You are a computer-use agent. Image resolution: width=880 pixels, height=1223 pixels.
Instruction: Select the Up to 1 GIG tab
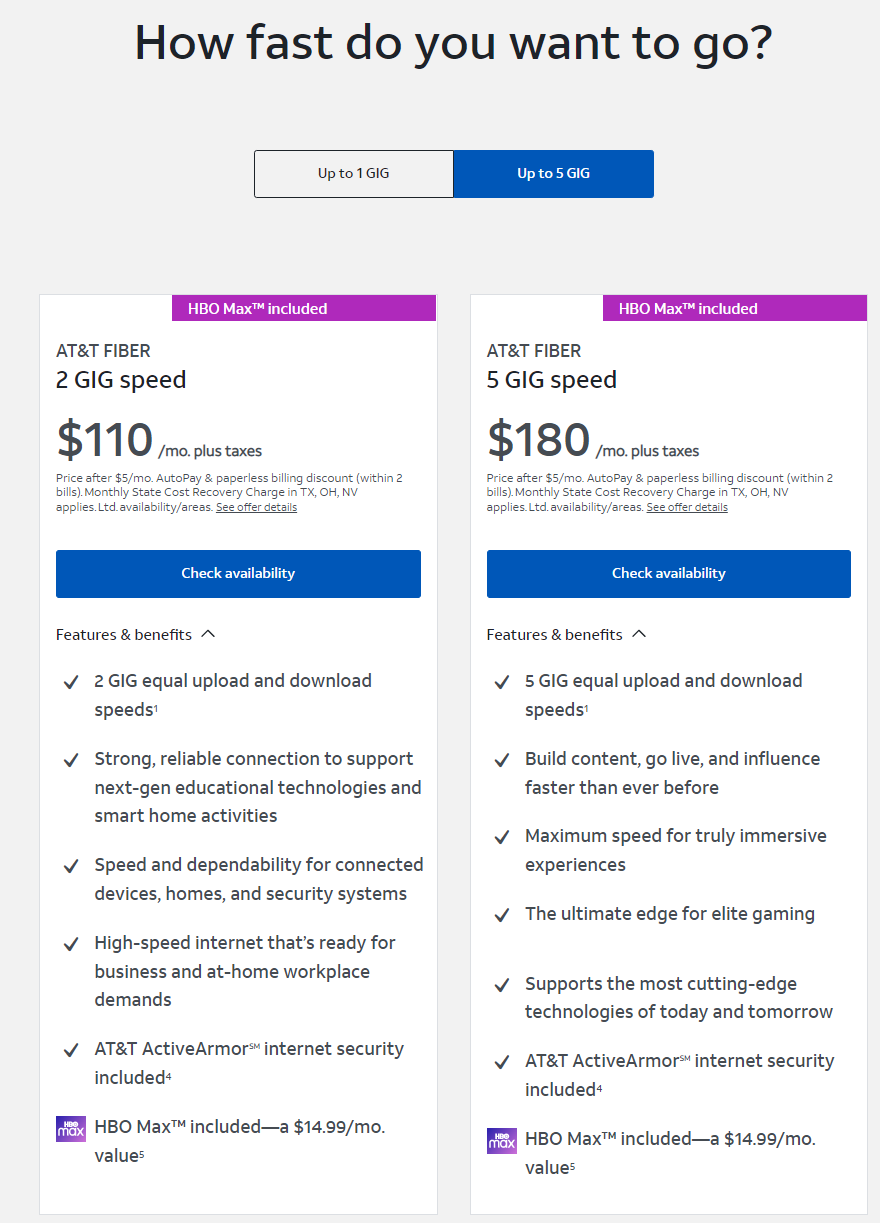[x=354, y=174]
